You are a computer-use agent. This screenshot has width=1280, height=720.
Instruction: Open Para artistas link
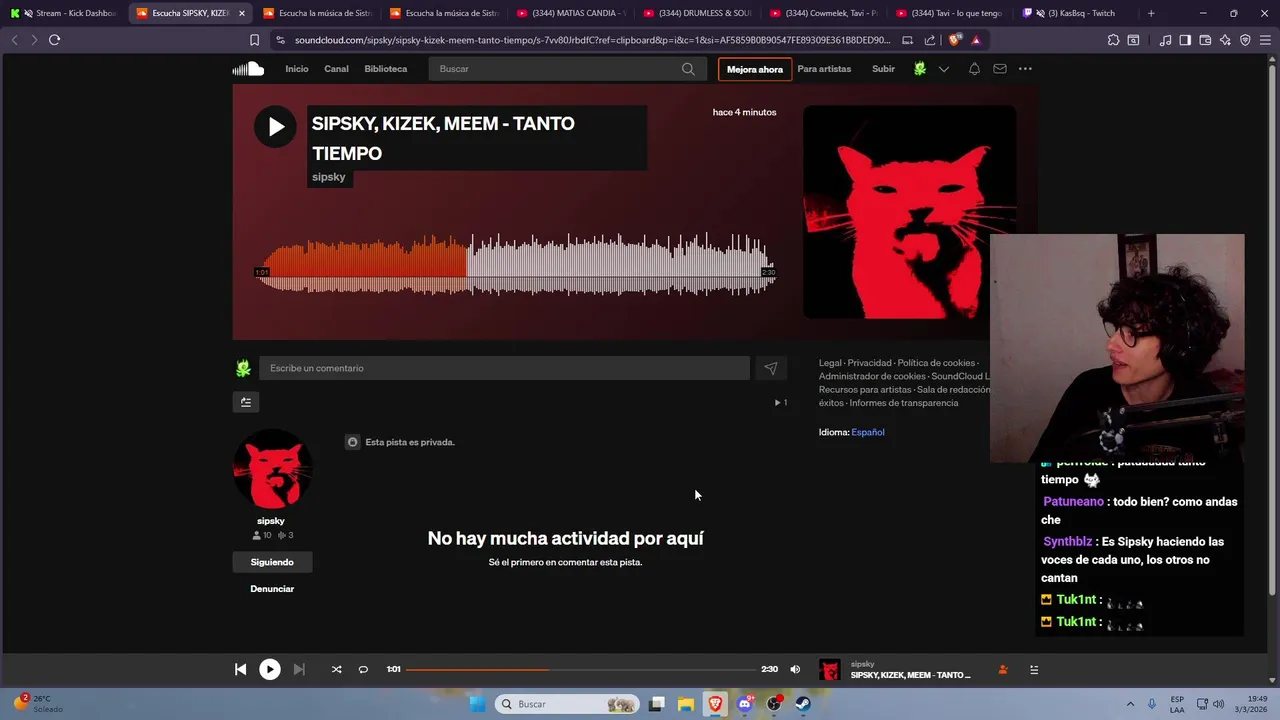click(824, 69)
